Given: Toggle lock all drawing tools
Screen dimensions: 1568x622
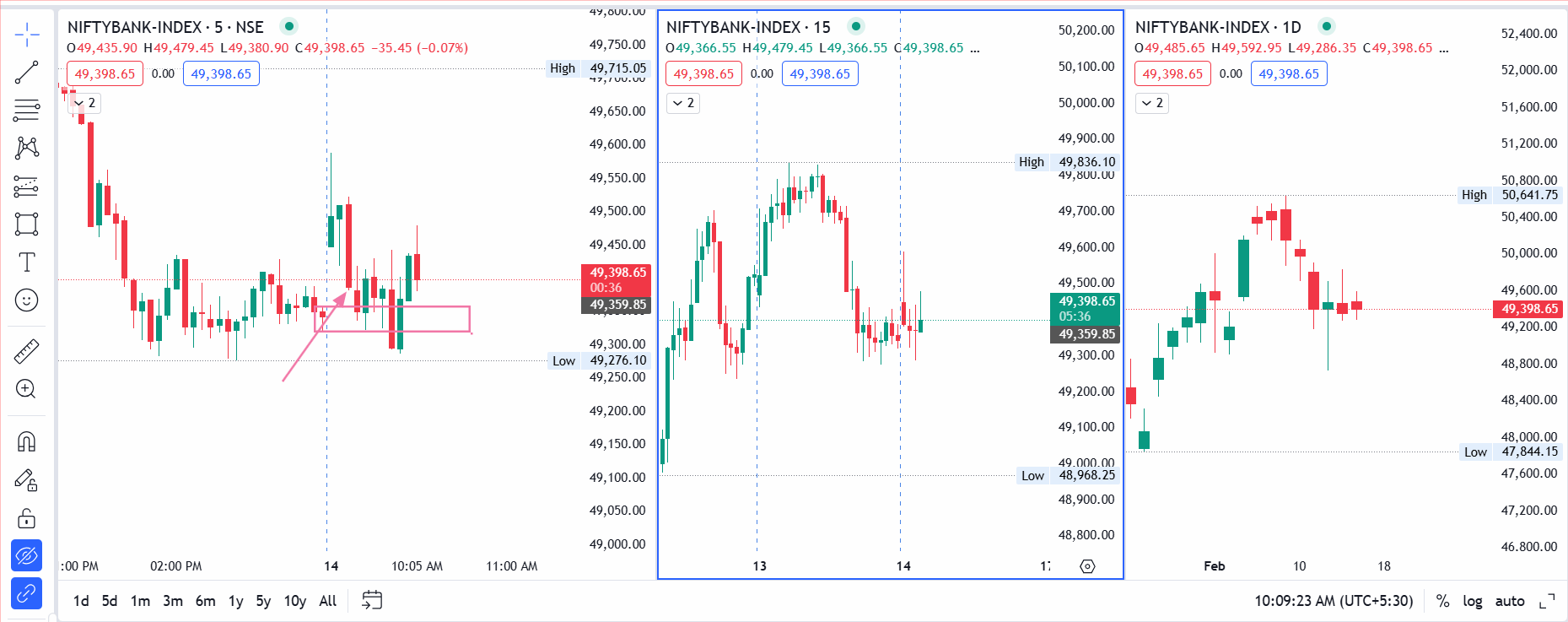Looking at the screenshot, I should click(x=27, y=518).
